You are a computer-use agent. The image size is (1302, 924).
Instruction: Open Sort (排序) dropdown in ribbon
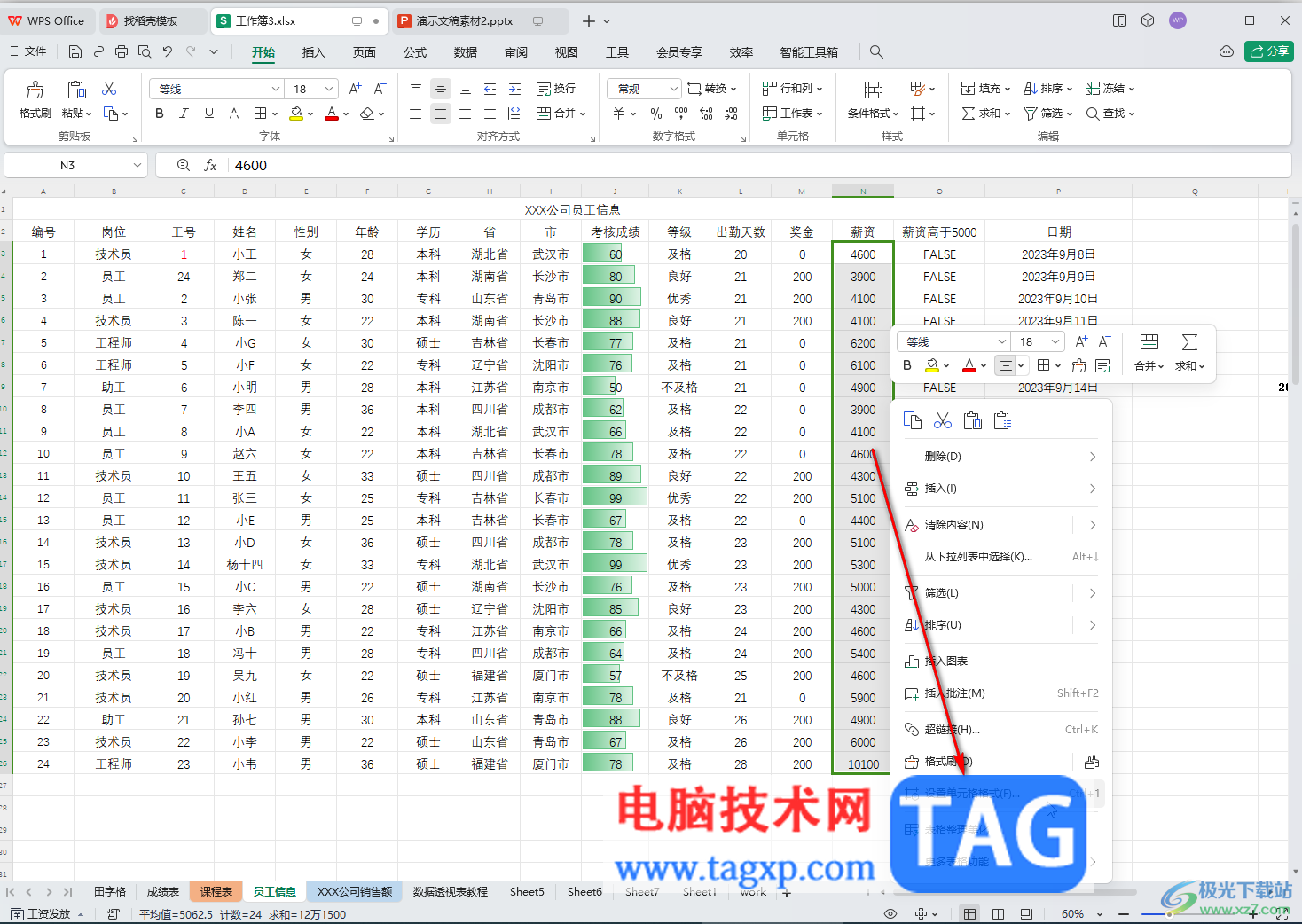pos(1047,89)
